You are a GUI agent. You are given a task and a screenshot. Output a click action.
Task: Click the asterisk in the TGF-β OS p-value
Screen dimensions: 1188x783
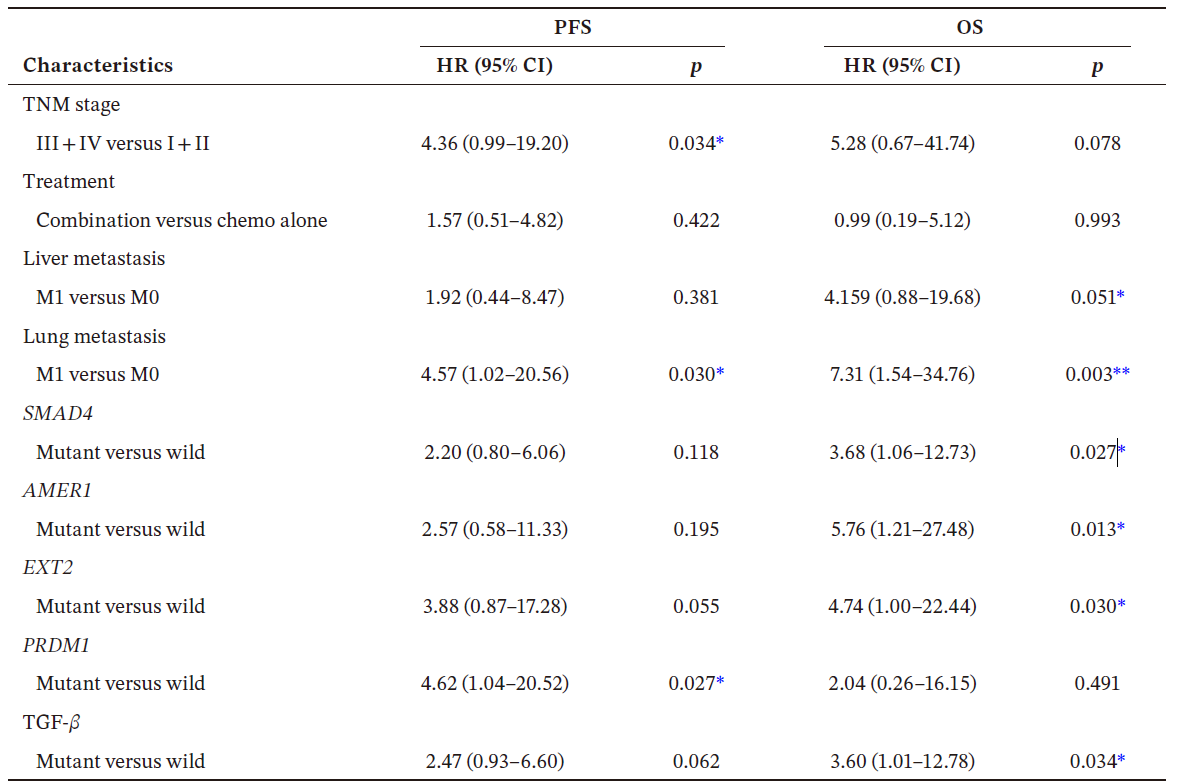point(1122,760)
